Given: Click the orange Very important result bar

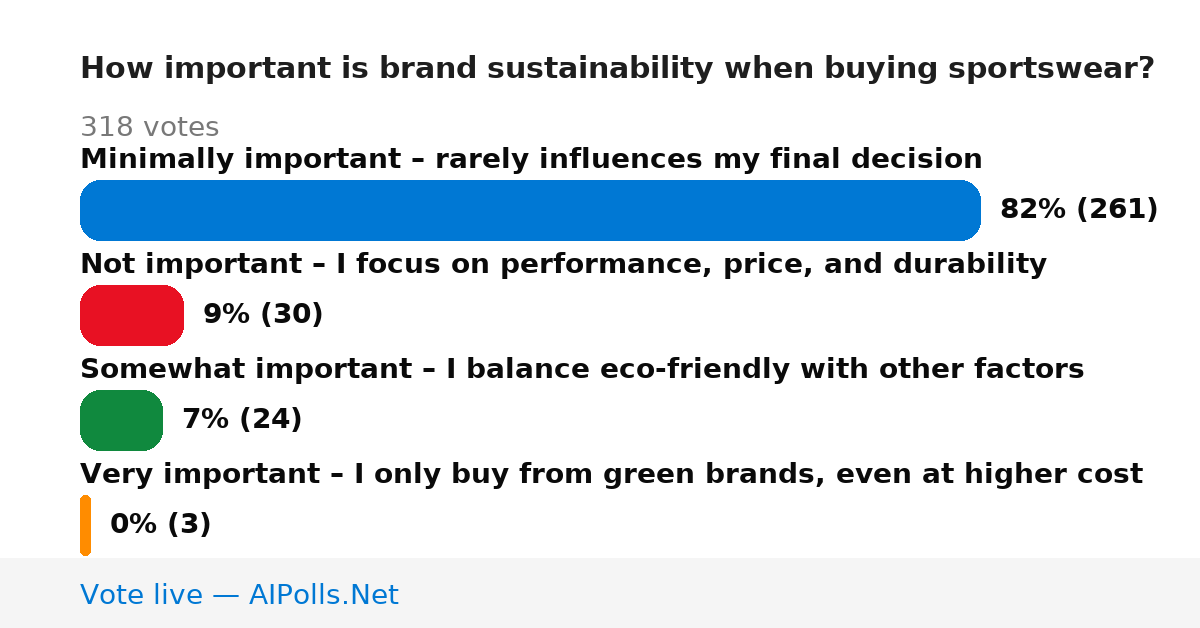Looking at the screenshot, I should [85, 525].
